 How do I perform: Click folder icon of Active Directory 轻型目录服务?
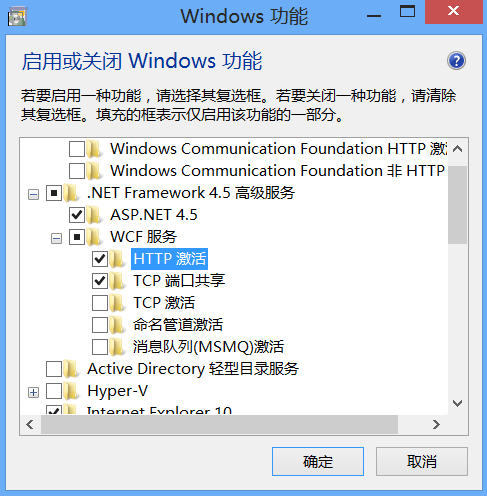coord(71,369)
